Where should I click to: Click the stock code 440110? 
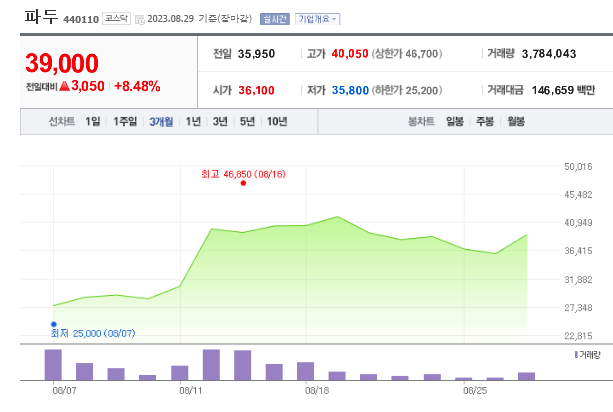coord(81,20)
